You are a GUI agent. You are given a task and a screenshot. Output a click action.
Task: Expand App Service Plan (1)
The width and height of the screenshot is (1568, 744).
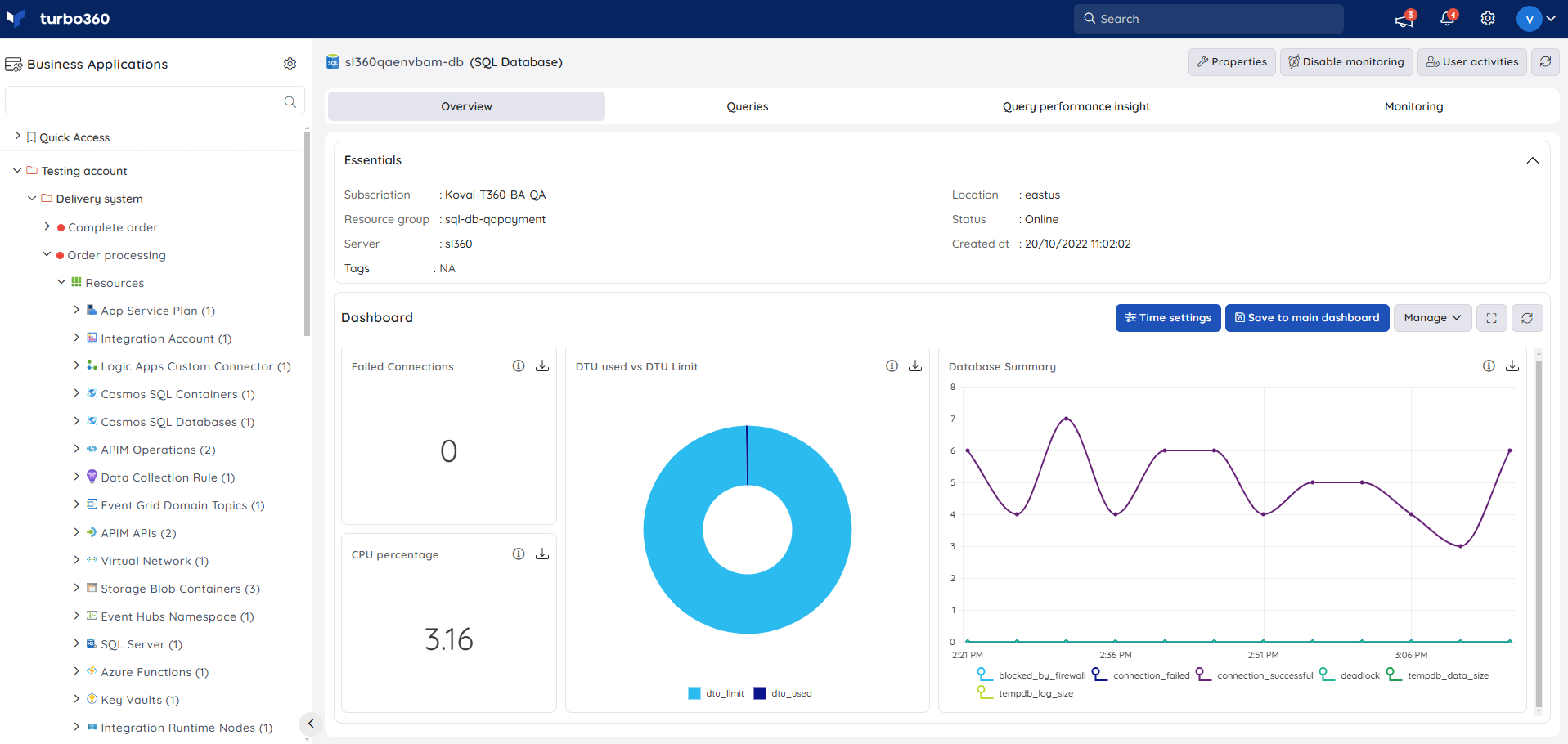tap(76, 310)
